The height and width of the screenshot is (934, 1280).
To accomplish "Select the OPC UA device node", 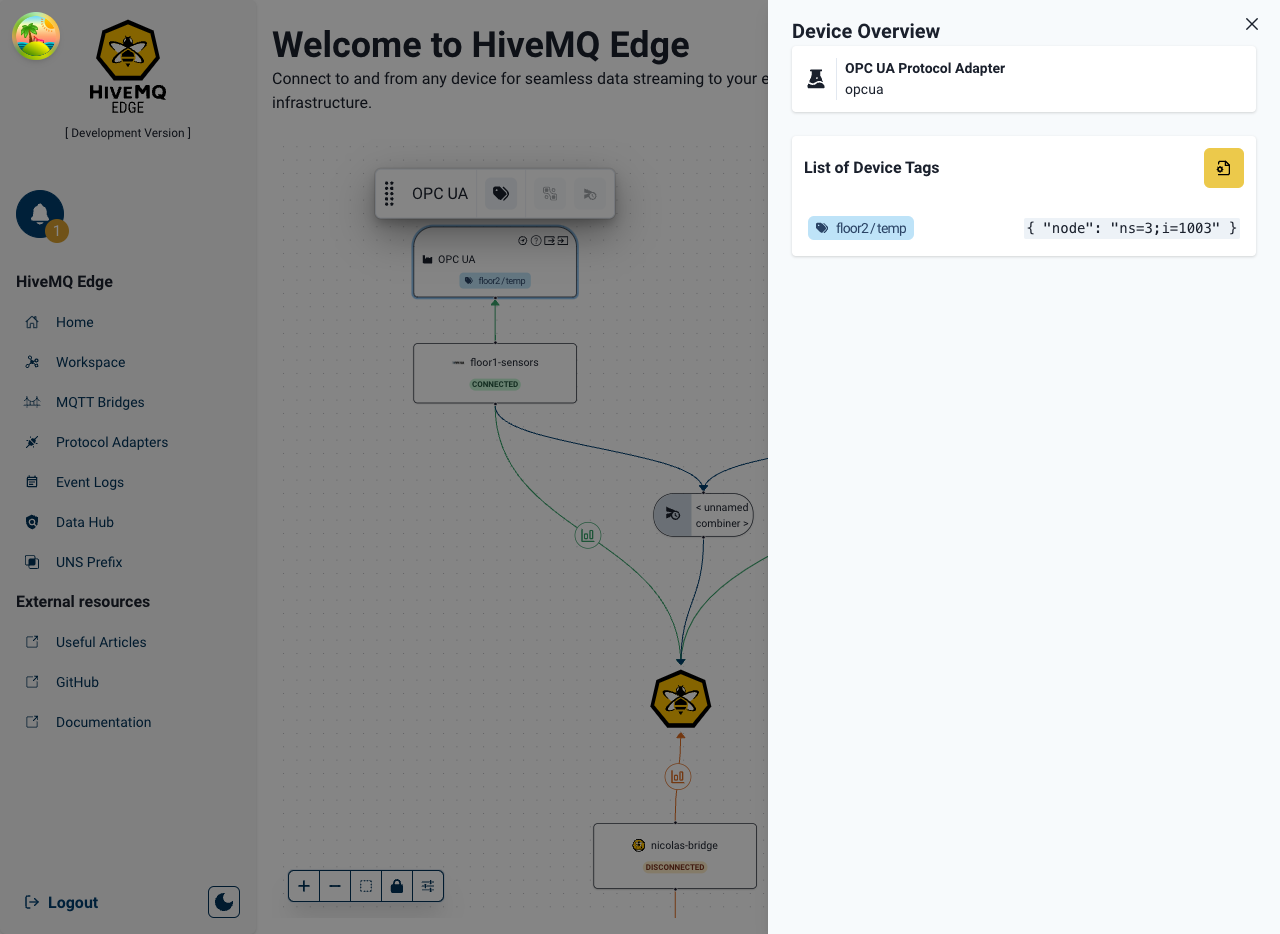I will [x=495, y=262].
